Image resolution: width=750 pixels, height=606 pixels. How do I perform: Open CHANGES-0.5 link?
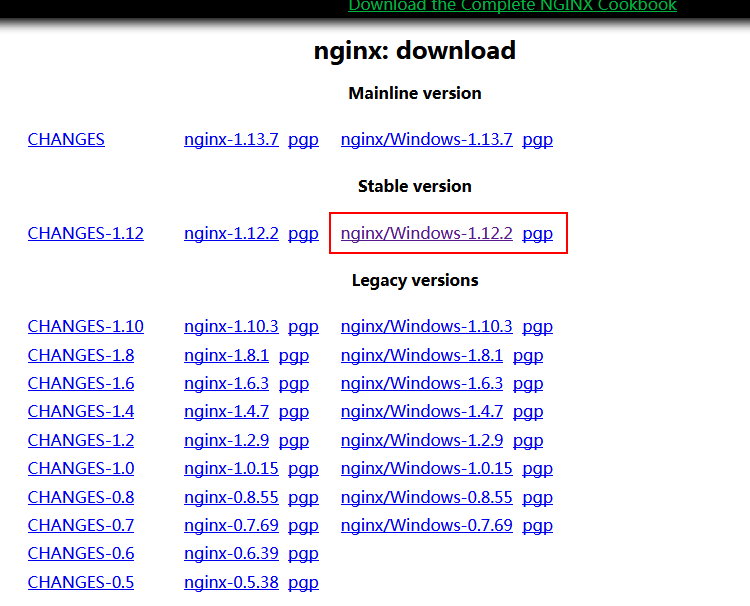(81, 583)
